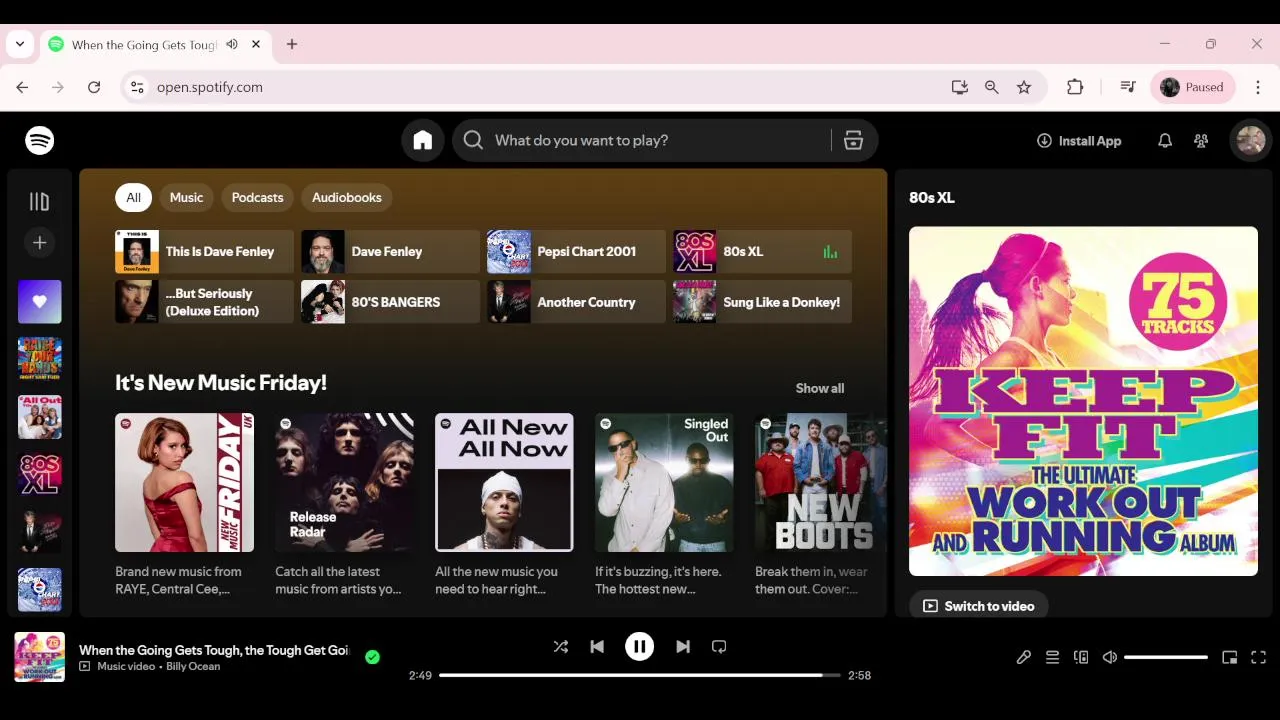The width and height of the screenshot is (1280, 720).
Task: Bookmark this page with star icon
Action: [x=1024, y=87]
